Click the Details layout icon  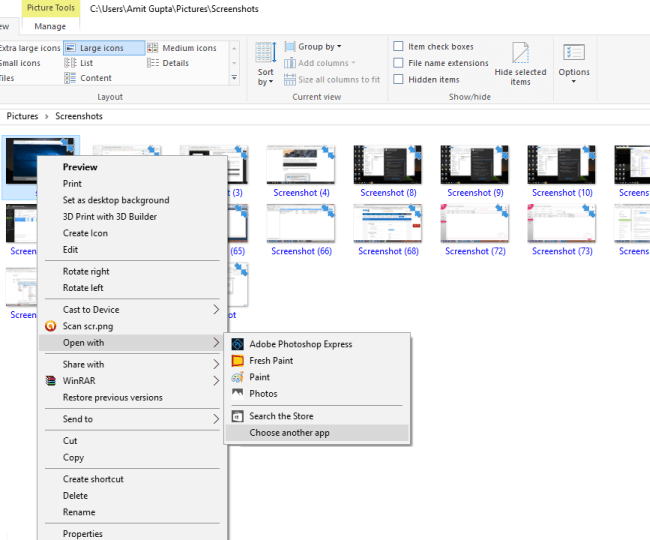pos(153,63)
